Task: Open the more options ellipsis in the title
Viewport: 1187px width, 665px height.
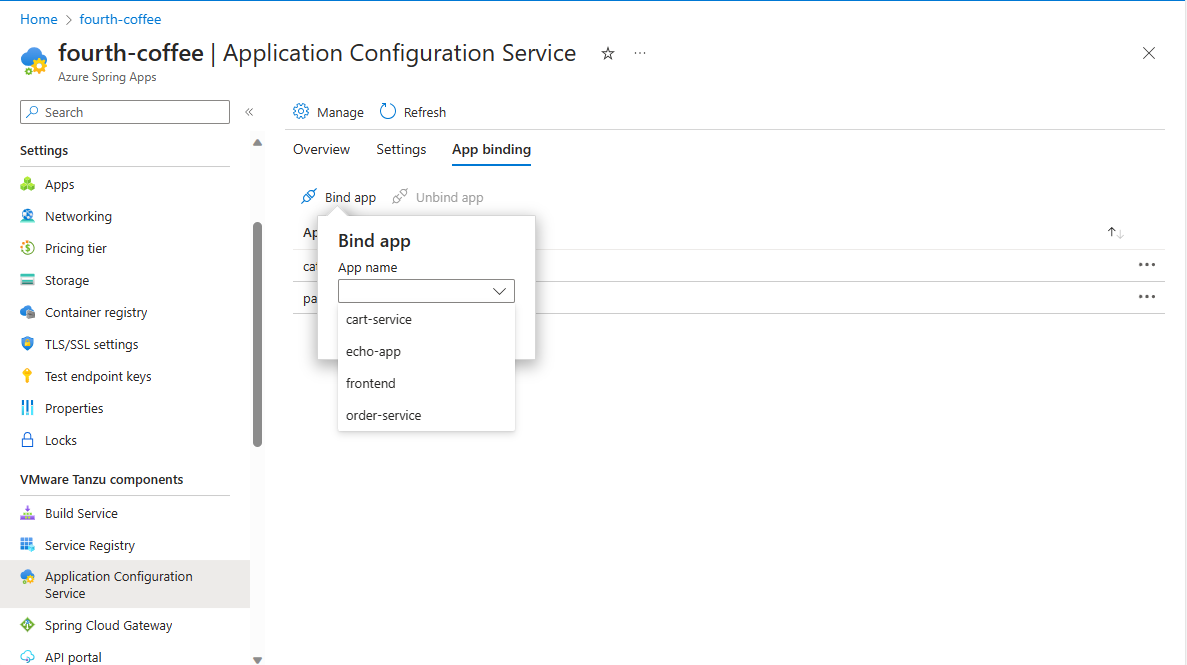Action: (640, 54)
